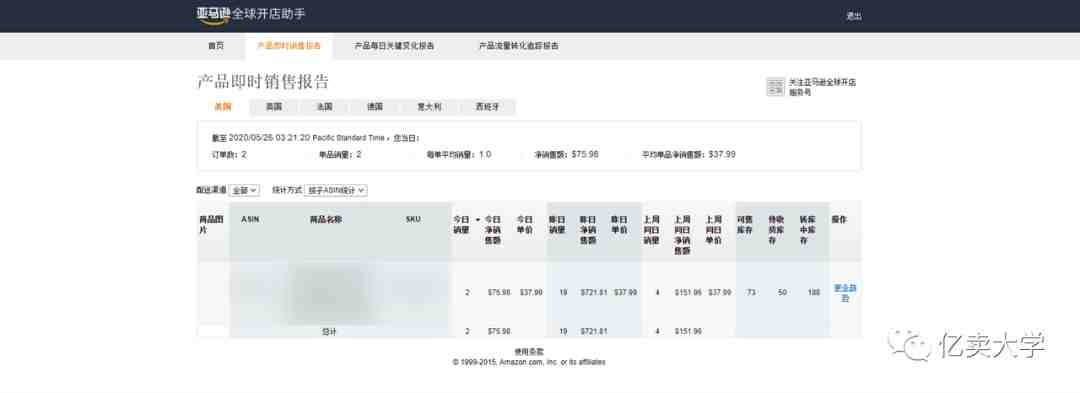This screenshot has width=1080, height=393.
Task: Select the 美国 marketplace tab
Action: (222, 107)
